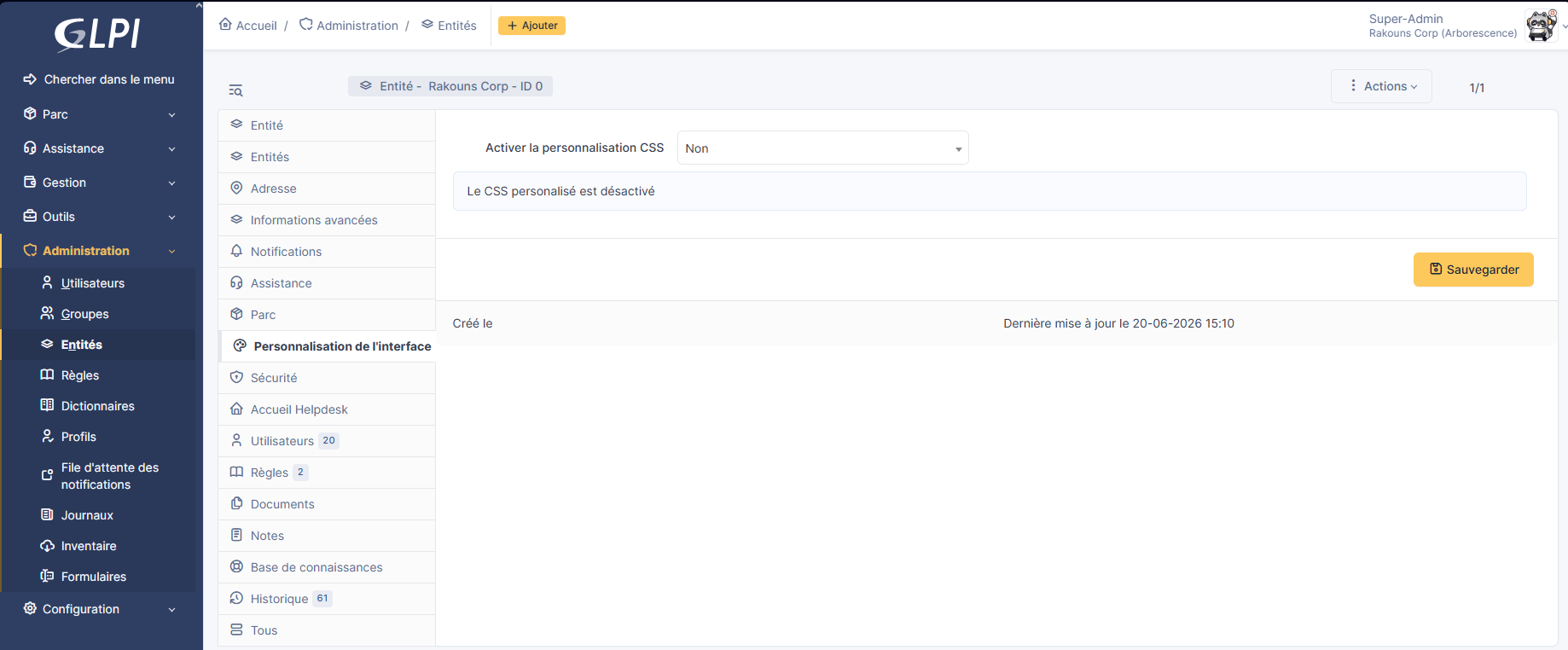Open the Utilisateurs tab with badge 20
Screen dimensions: 1568x650
click(327, 441)
